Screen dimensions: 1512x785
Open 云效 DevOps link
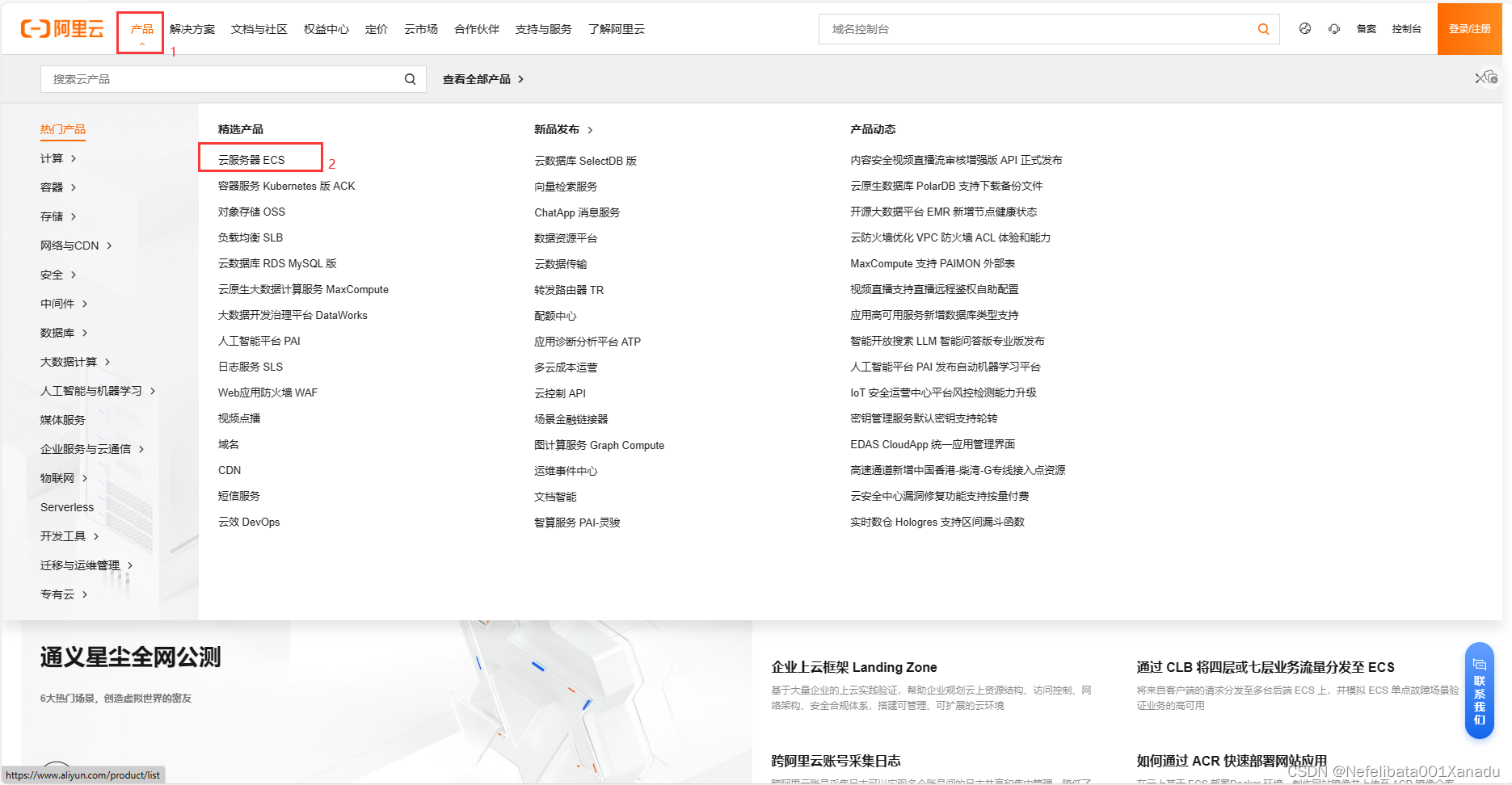click(x=249, y=522)
